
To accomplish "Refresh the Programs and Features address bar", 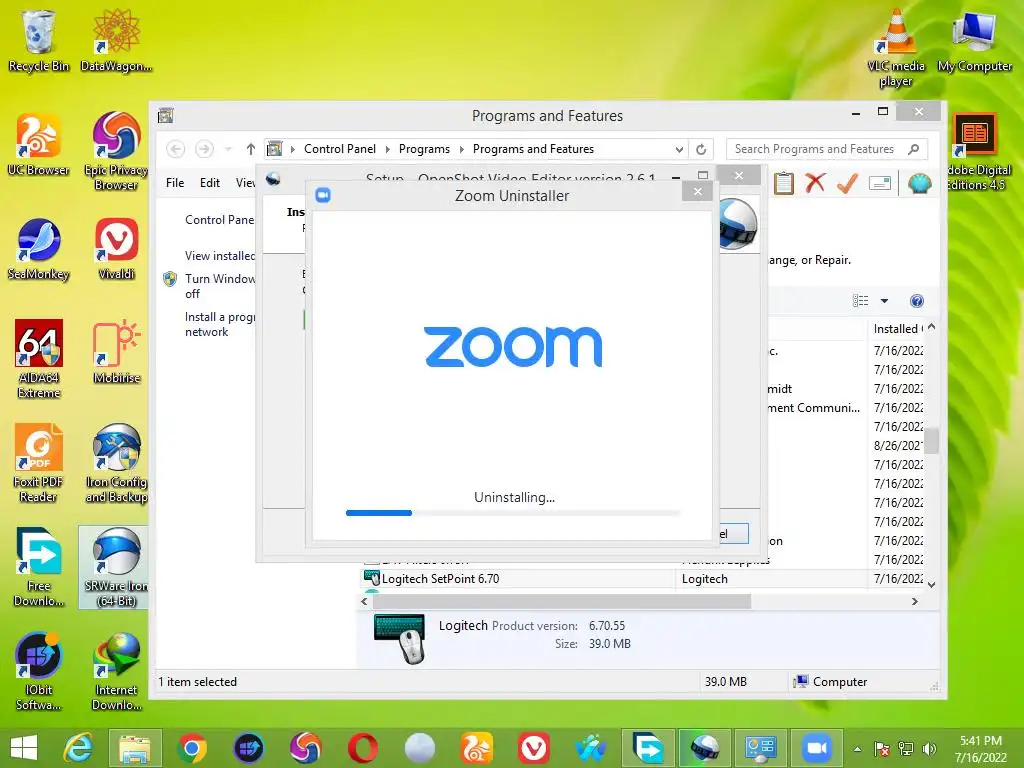I will [x=701, y=150].
